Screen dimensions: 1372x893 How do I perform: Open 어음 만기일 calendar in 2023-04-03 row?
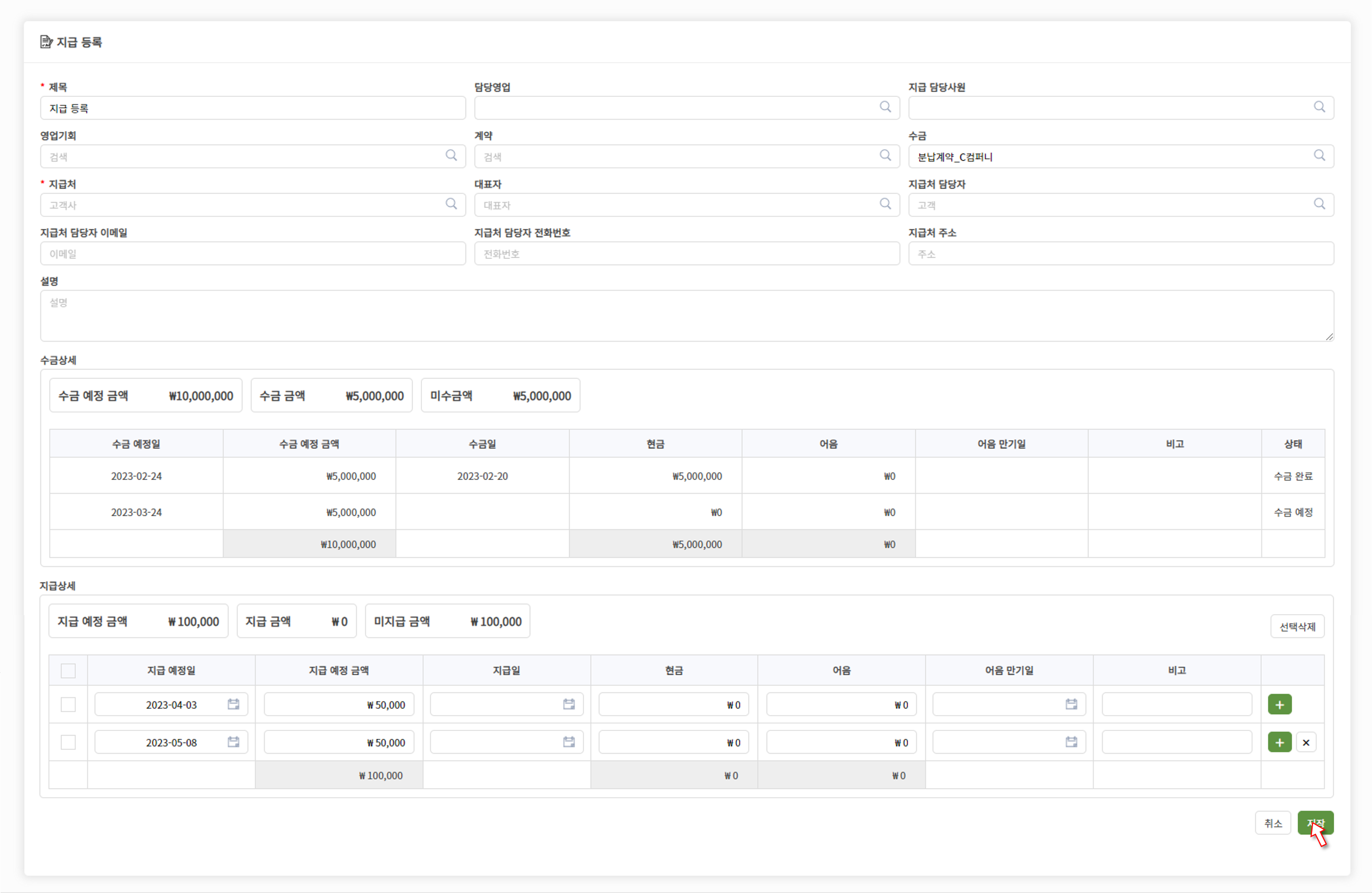coord(1071,704)
